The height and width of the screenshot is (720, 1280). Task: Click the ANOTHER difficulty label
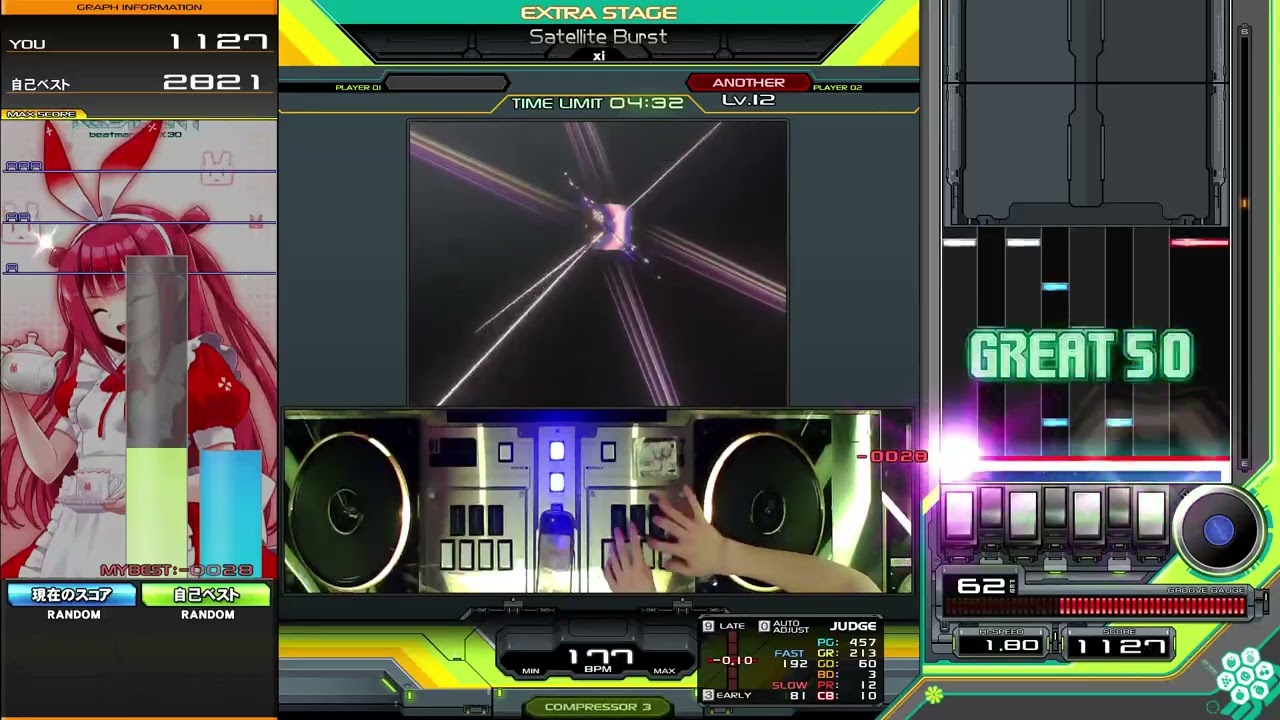coord(748,83)
